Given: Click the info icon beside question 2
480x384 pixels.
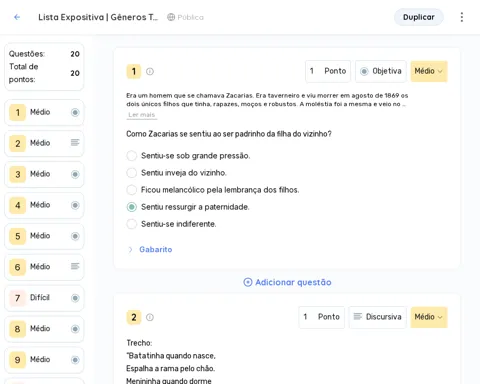Looking at the screenshot, I should click(x=150, y=317).
